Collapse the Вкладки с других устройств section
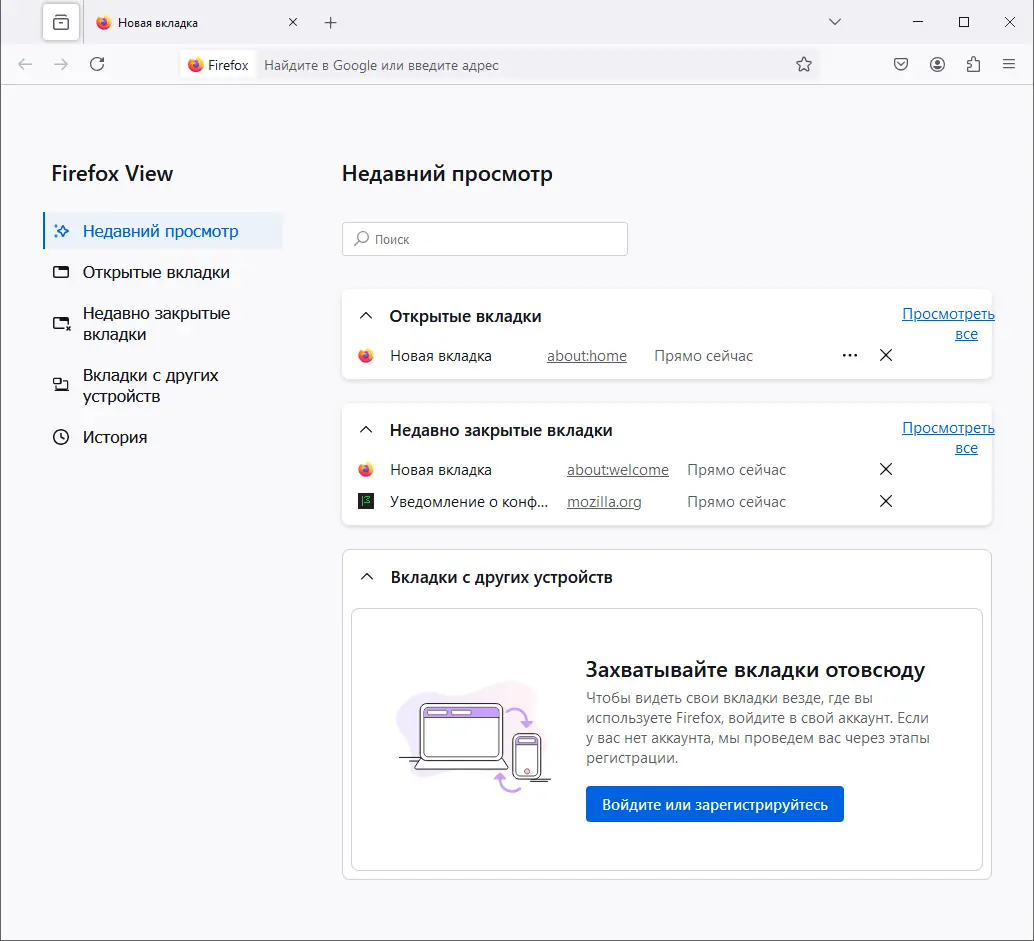 [x=367, y=578]
